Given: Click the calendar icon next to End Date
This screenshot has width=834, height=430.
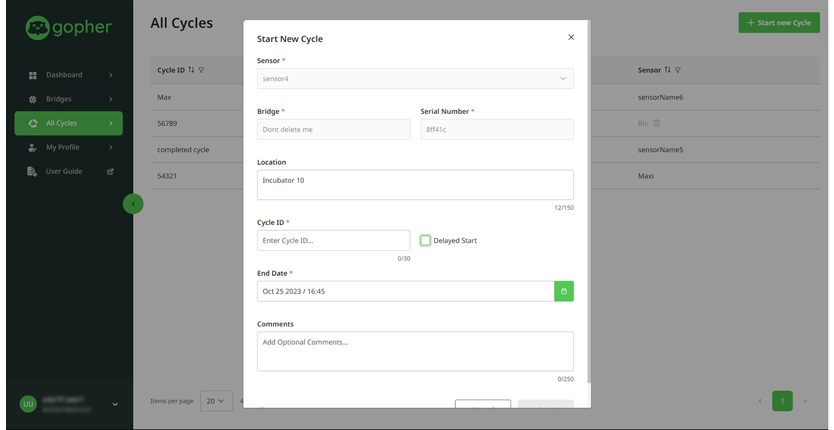Looking at the screenshot, I should pos(564,291).
